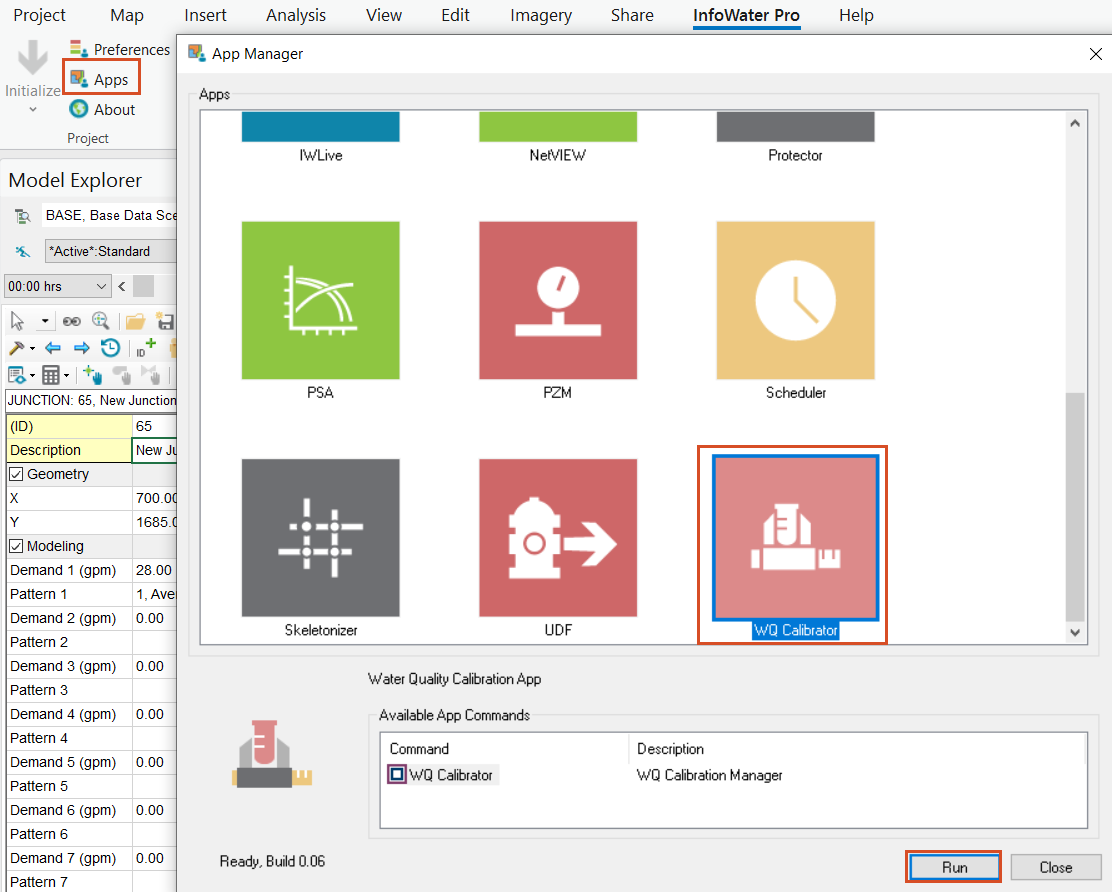Click the hammer tools icon
1112x892 pixels.
(16, 348)
